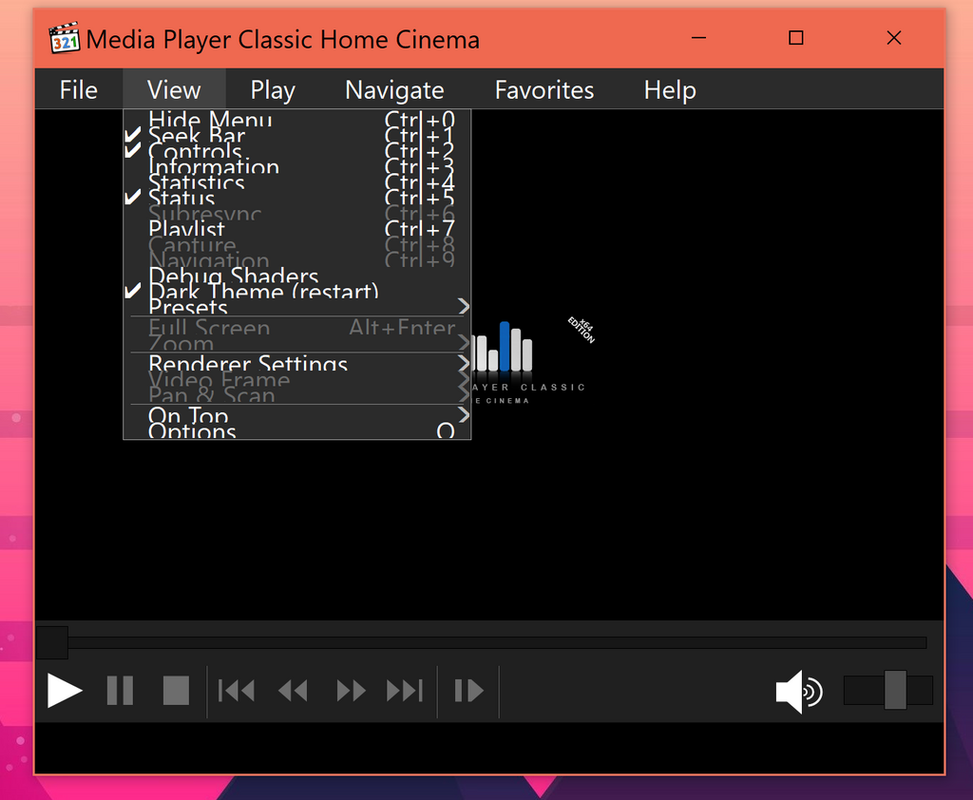This screenshot has width=973, height=800.
Task: Expand the Zoom submenu
Action: [297, 343]
